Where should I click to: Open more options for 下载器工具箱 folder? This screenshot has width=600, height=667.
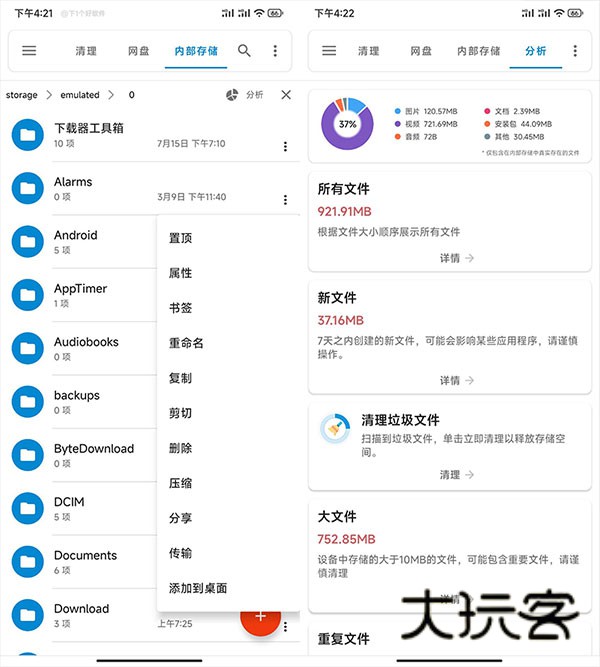pos(285,147)
